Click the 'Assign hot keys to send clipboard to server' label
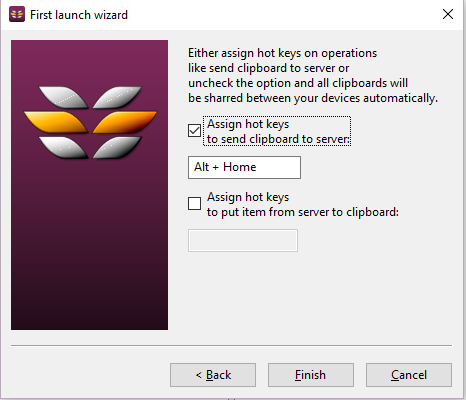Image resolution: width=466 pixels, height=400 pixels. click(277, 131)
